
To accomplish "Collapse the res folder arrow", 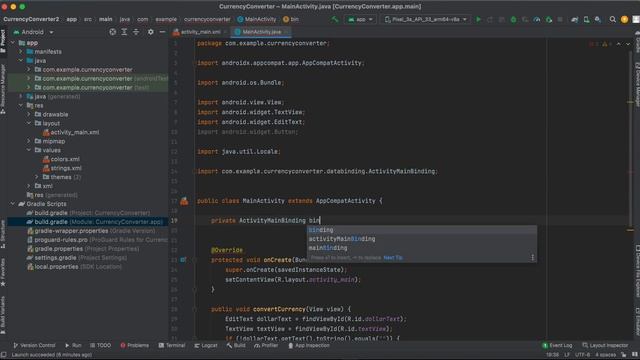I will coord(21,105).
